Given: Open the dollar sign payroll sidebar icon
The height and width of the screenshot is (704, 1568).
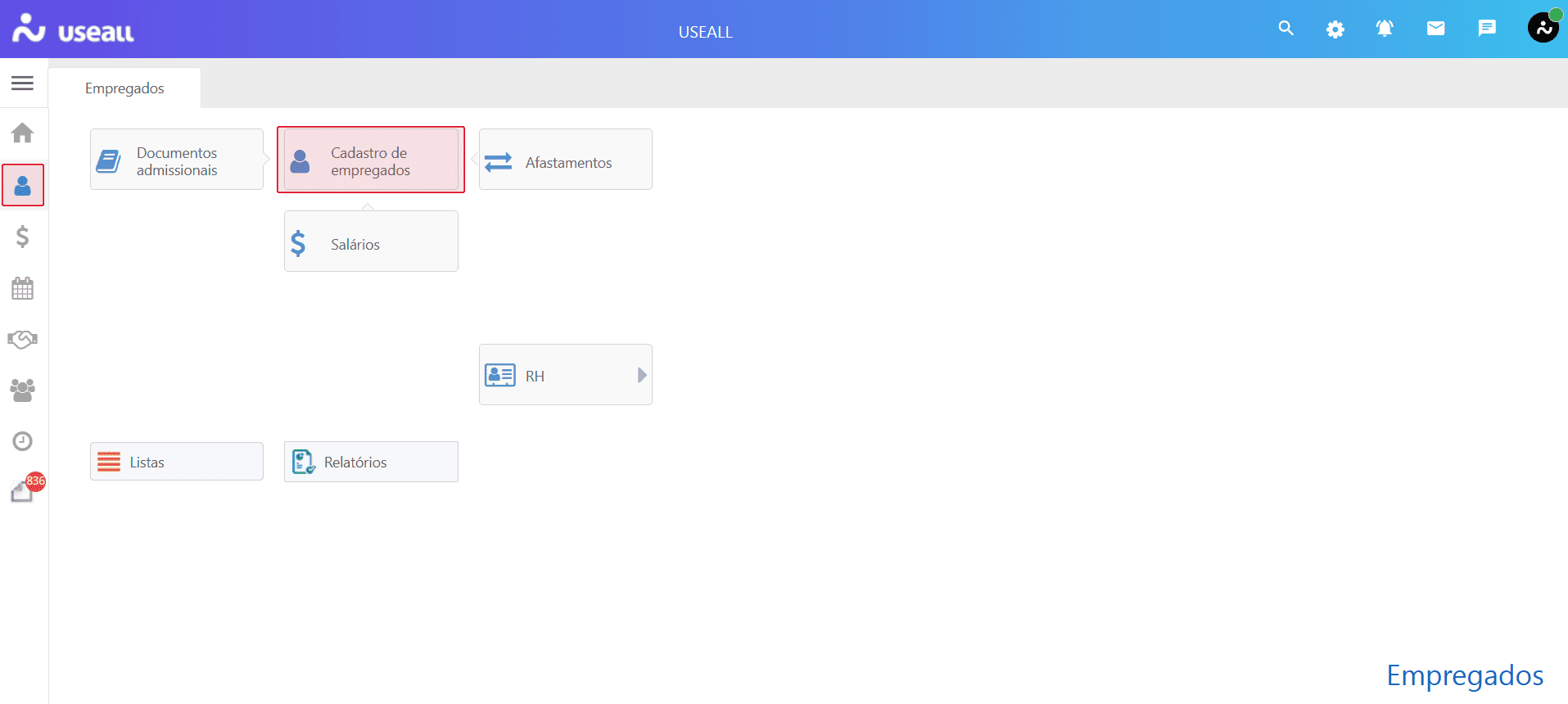Looking at the screenshot, I should pos(23,237).
